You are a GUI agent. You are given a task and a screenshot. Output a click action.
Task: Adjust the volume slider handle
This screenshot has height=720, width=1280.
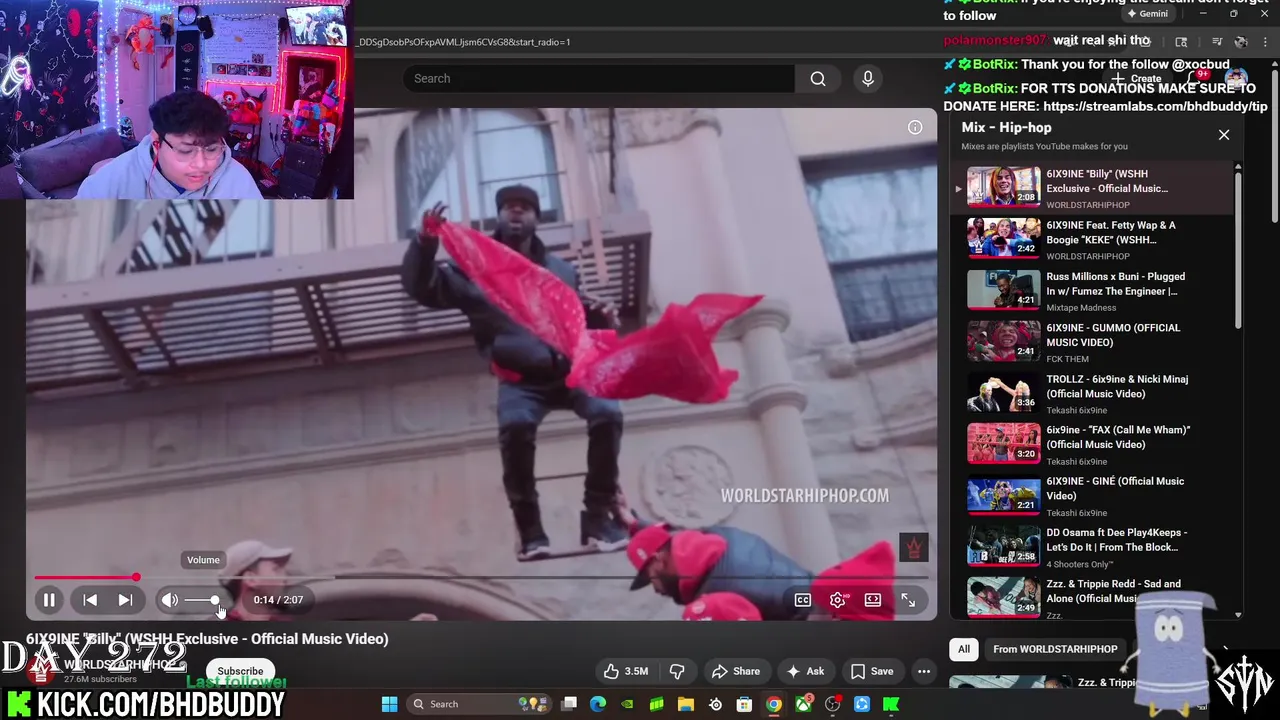[x=214, y=600]
